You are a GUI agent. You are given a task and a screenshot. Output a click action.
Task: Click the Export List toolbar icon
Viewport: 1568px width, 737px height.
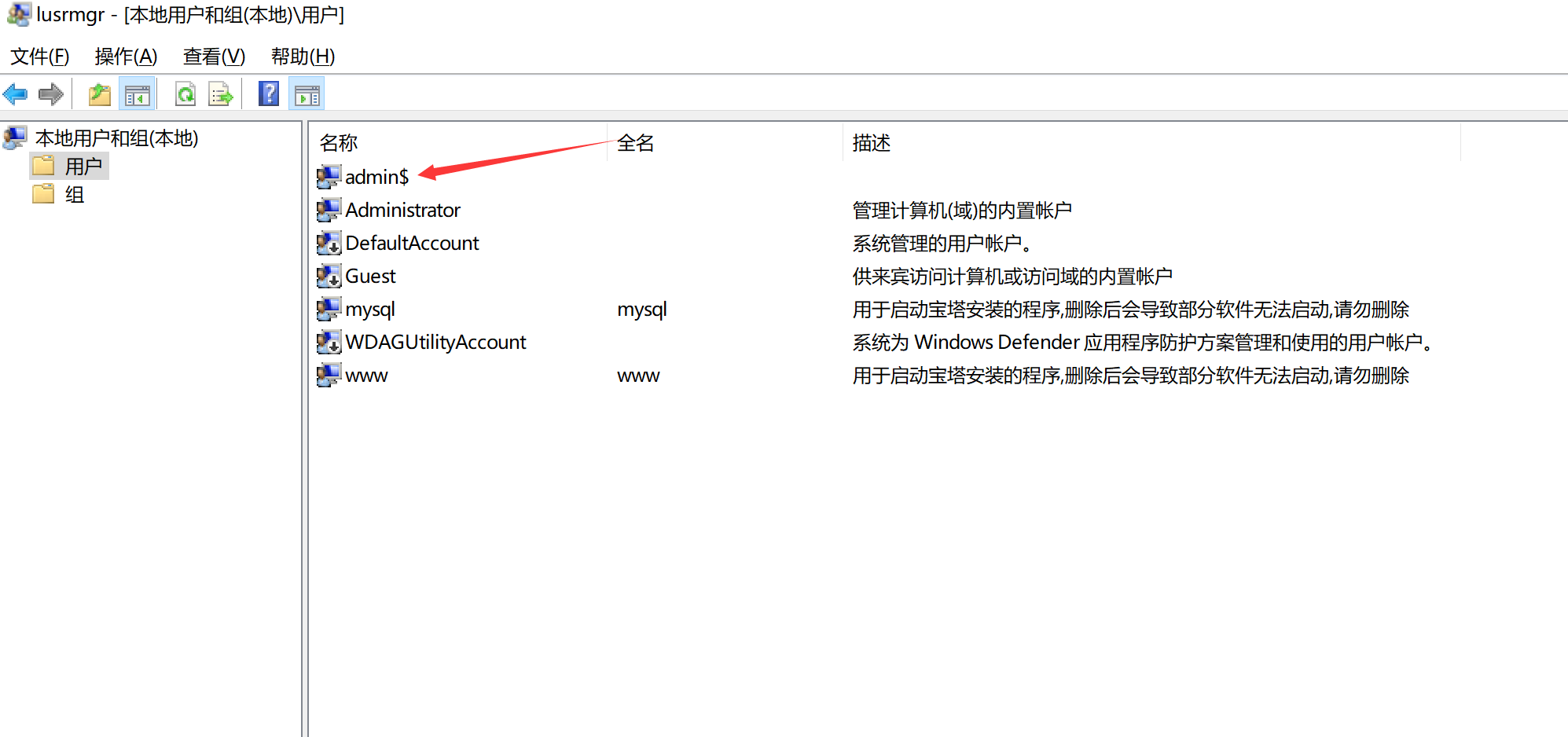(x=221, y=95)
